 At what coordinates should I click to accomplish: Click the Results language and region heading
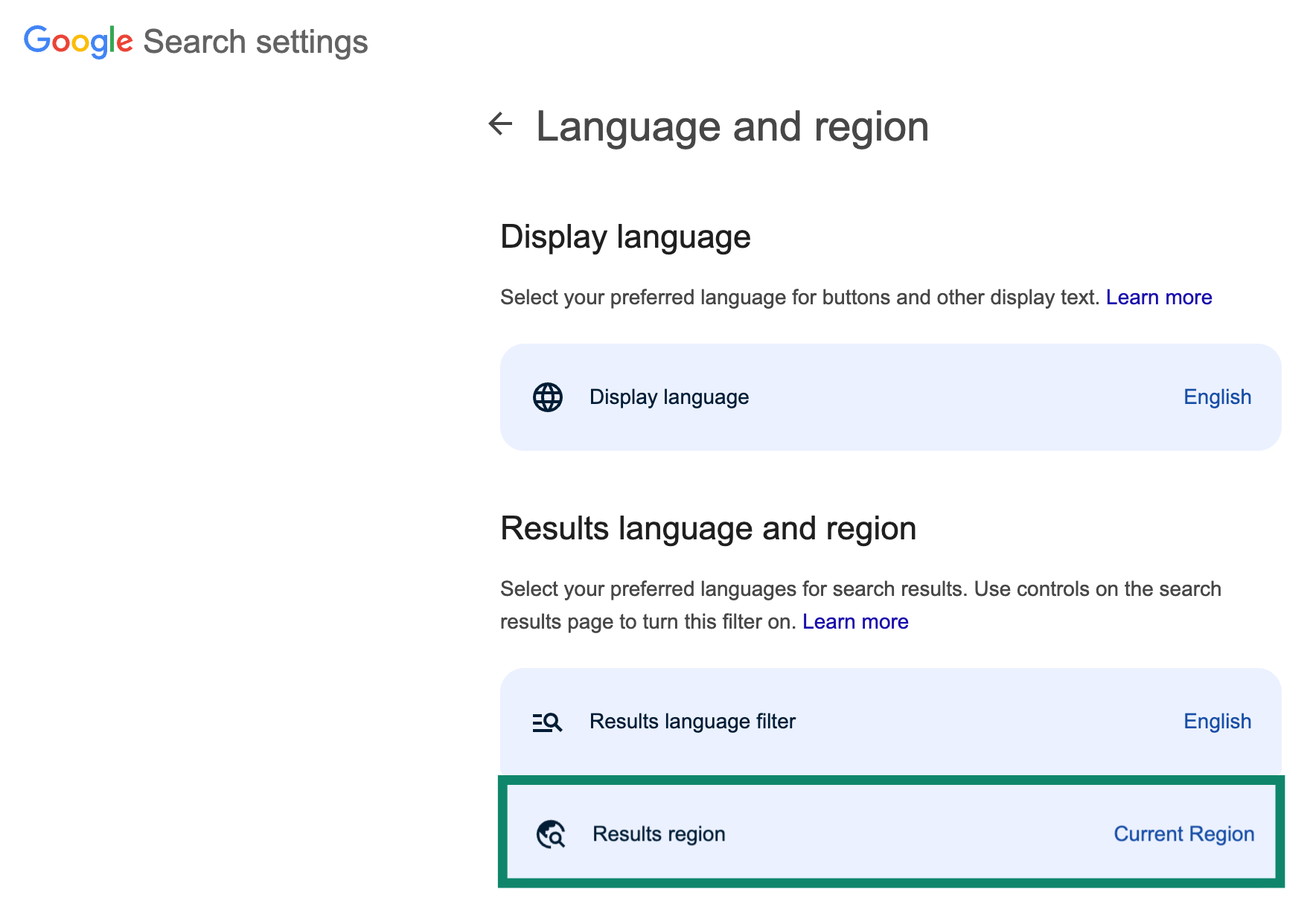(x=708, y=528)
